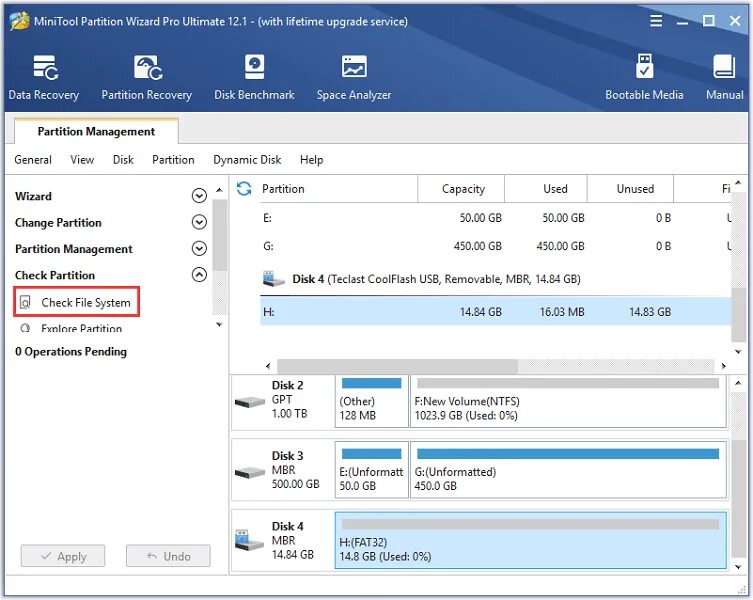This screenshot has height=600, width=753.
Task: Select the E:(Unformatted) 50.0 GB block
Action: tap(372, 472)
